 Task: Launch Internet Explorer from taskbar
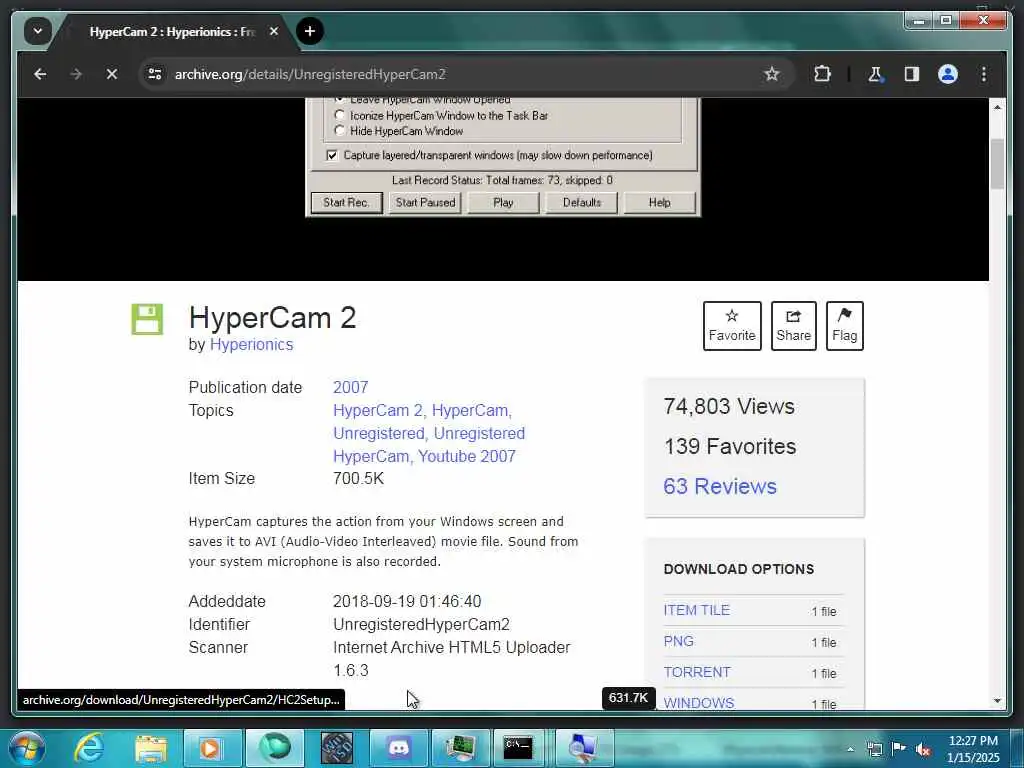(89, 748)
